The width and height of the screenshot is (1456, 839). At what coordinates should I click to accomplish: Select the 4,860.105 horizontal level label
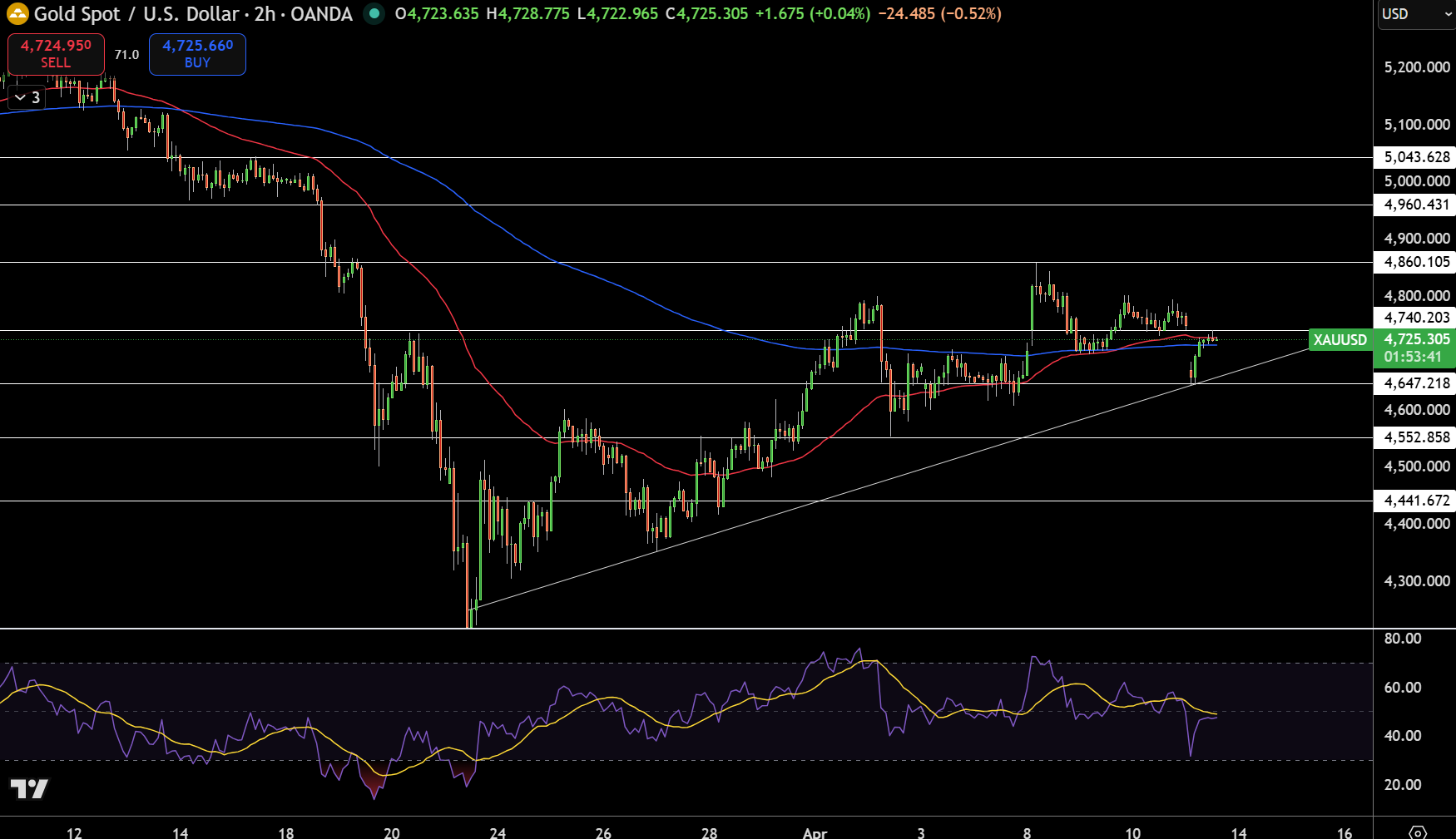(1416, 262)
